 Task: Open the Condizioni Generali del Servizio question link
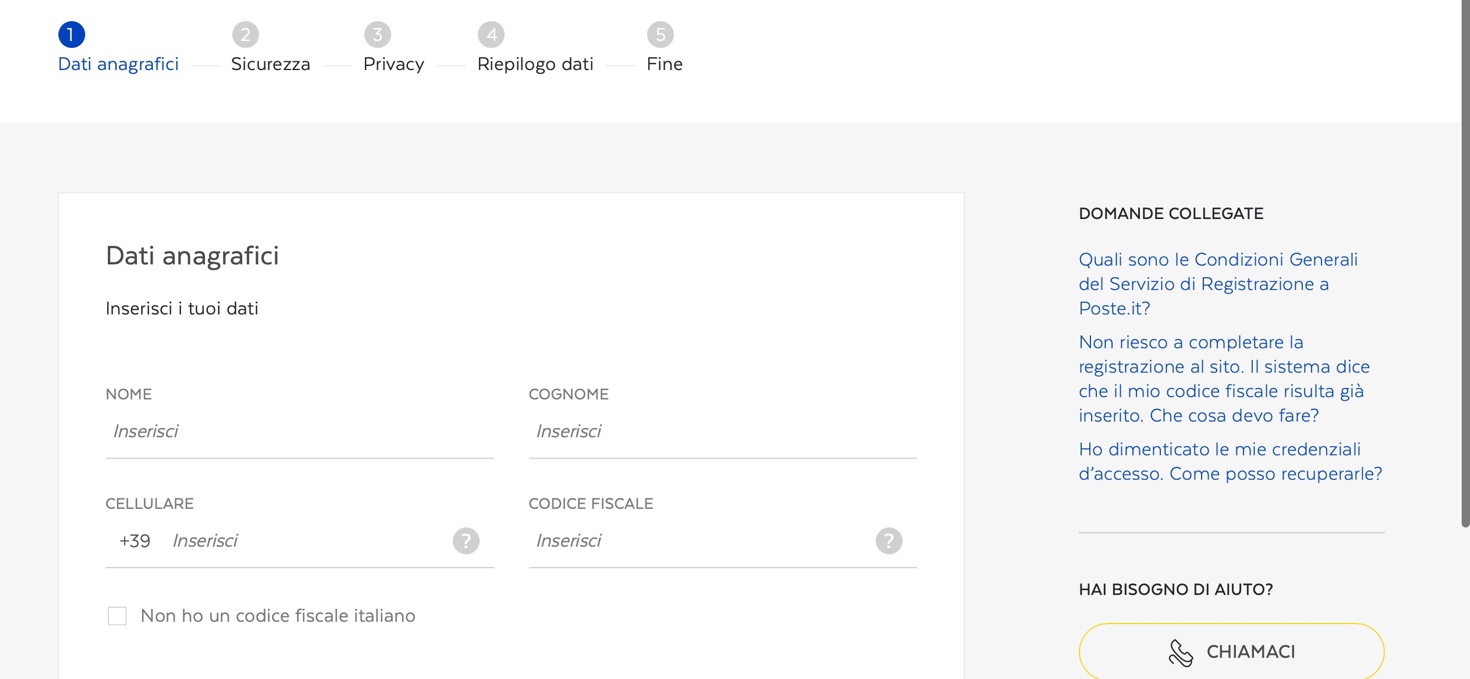[x=1218, y=284]
